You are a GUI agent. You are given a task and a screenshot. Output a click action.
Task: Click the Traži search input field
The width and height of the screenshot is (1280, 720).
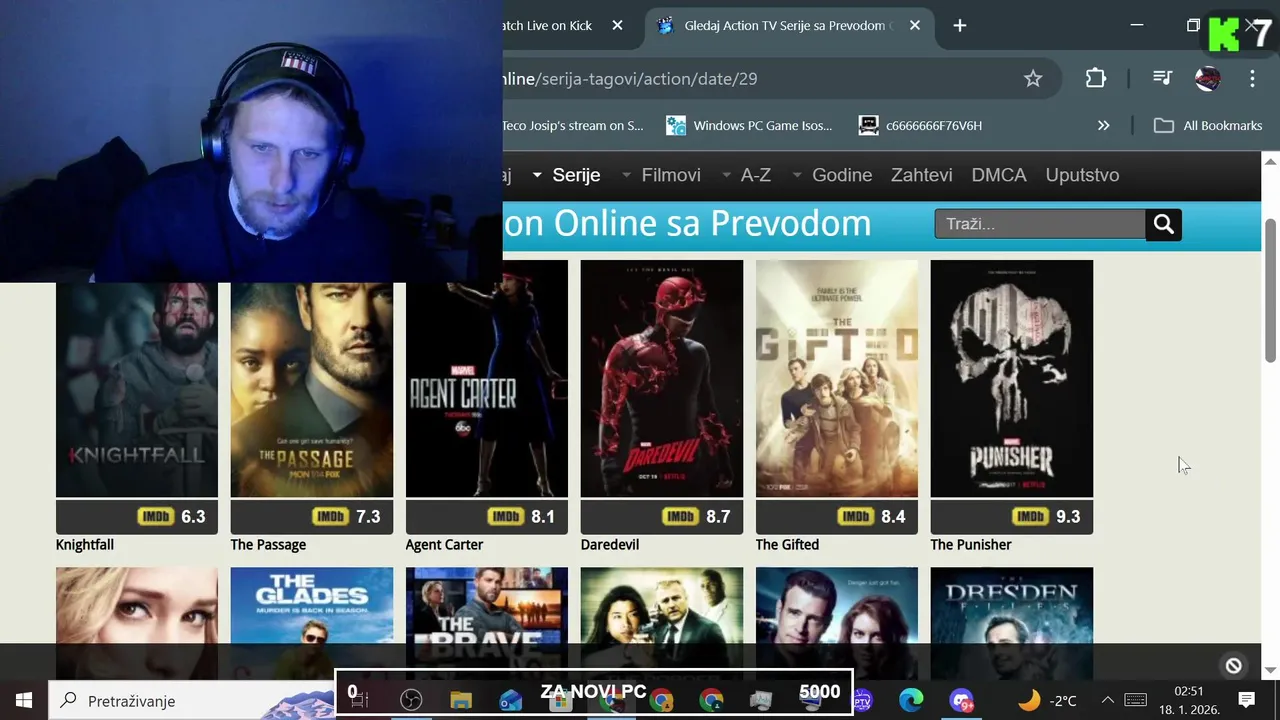(x=1040, y=224)
